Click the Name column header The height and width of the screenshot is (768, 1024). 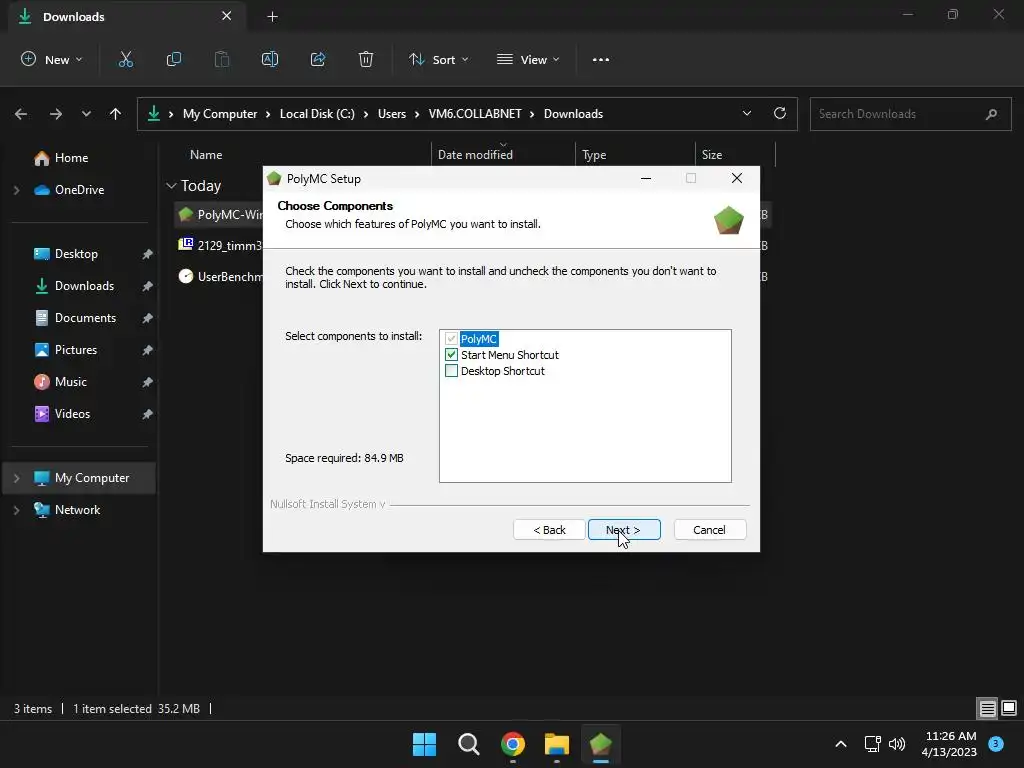point(206,155)
